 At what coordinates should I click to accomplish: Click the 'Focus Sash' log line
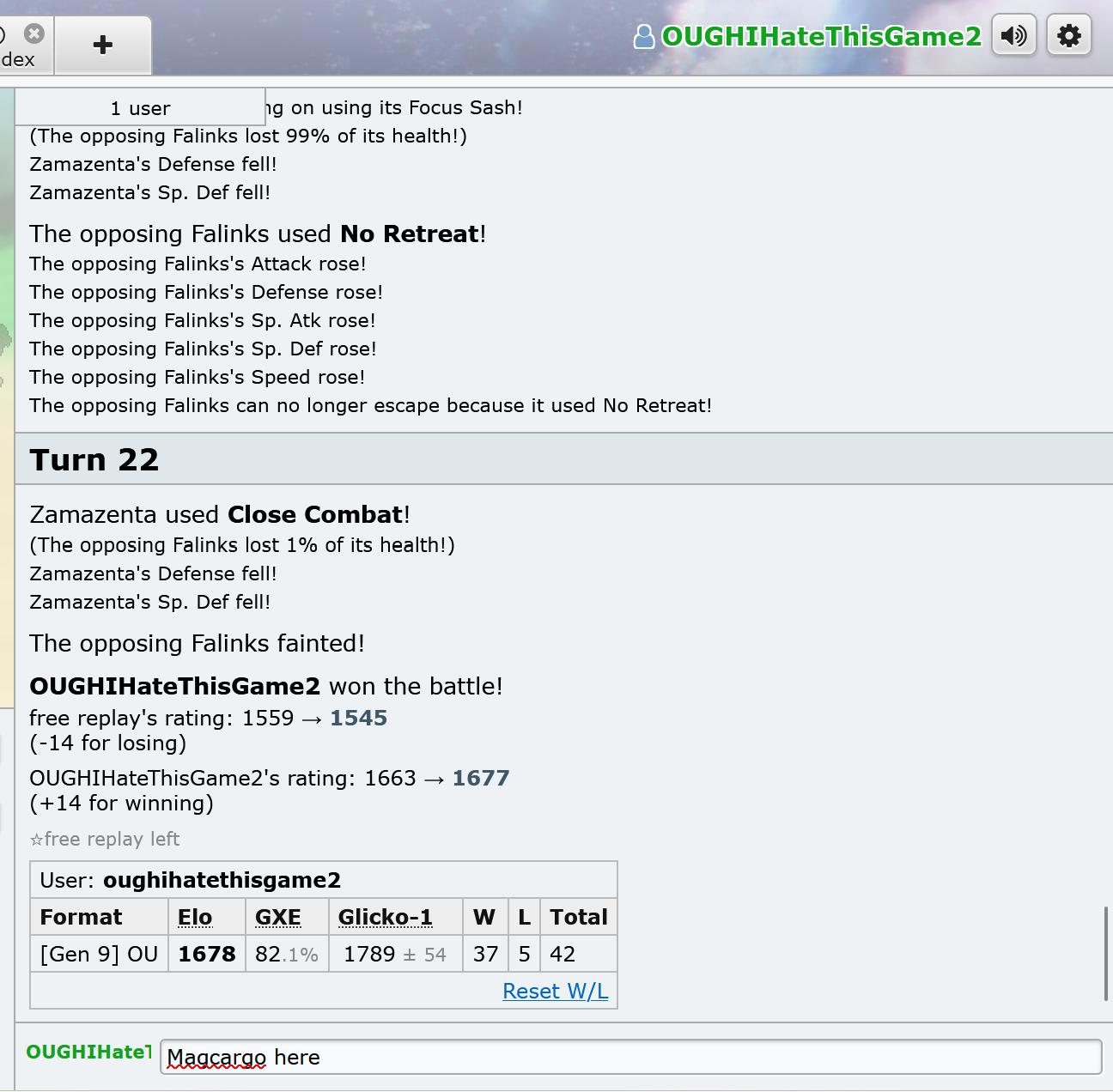coord(394,107)
